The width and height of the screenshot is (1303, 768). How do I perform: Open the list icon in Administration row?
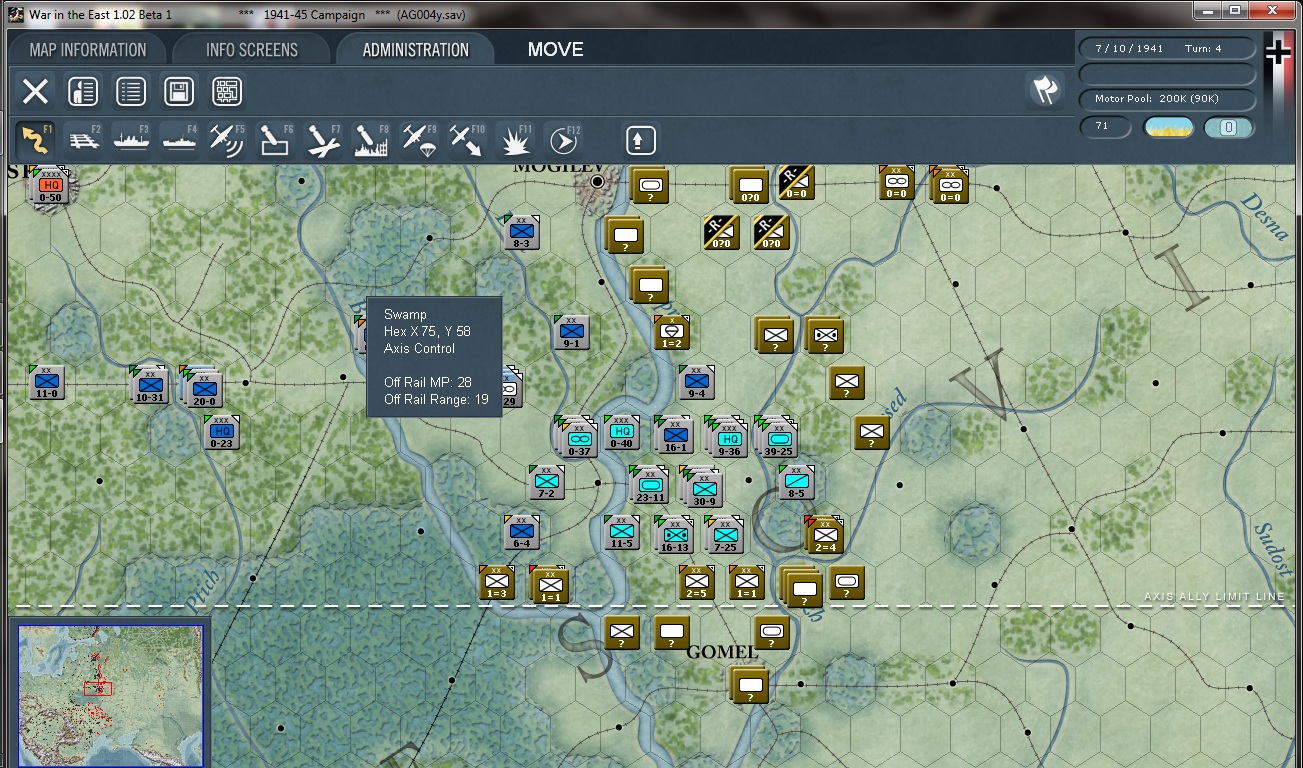131,92
